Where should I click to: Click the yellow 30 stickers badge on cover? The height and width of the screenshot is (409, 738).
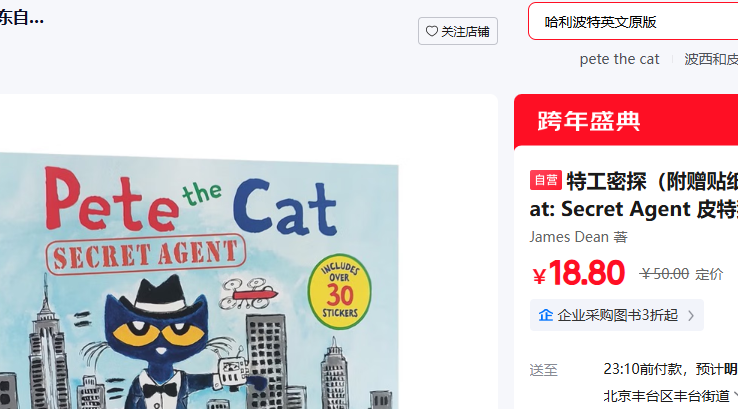point(339,291)
